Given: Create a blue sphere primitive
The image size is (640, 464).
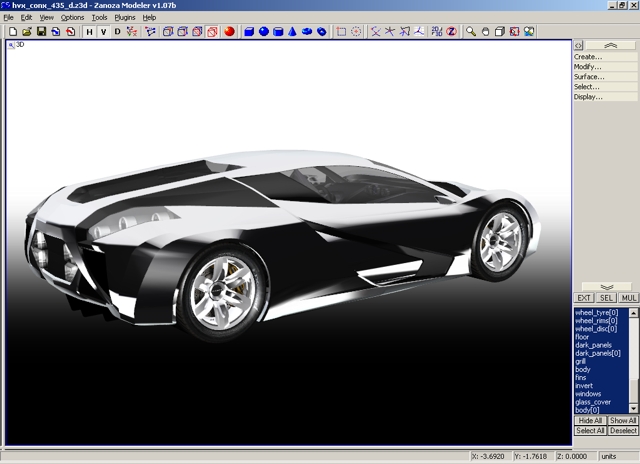Looking at the screenshot, I should pyautogui.click(x=264, y=31).
